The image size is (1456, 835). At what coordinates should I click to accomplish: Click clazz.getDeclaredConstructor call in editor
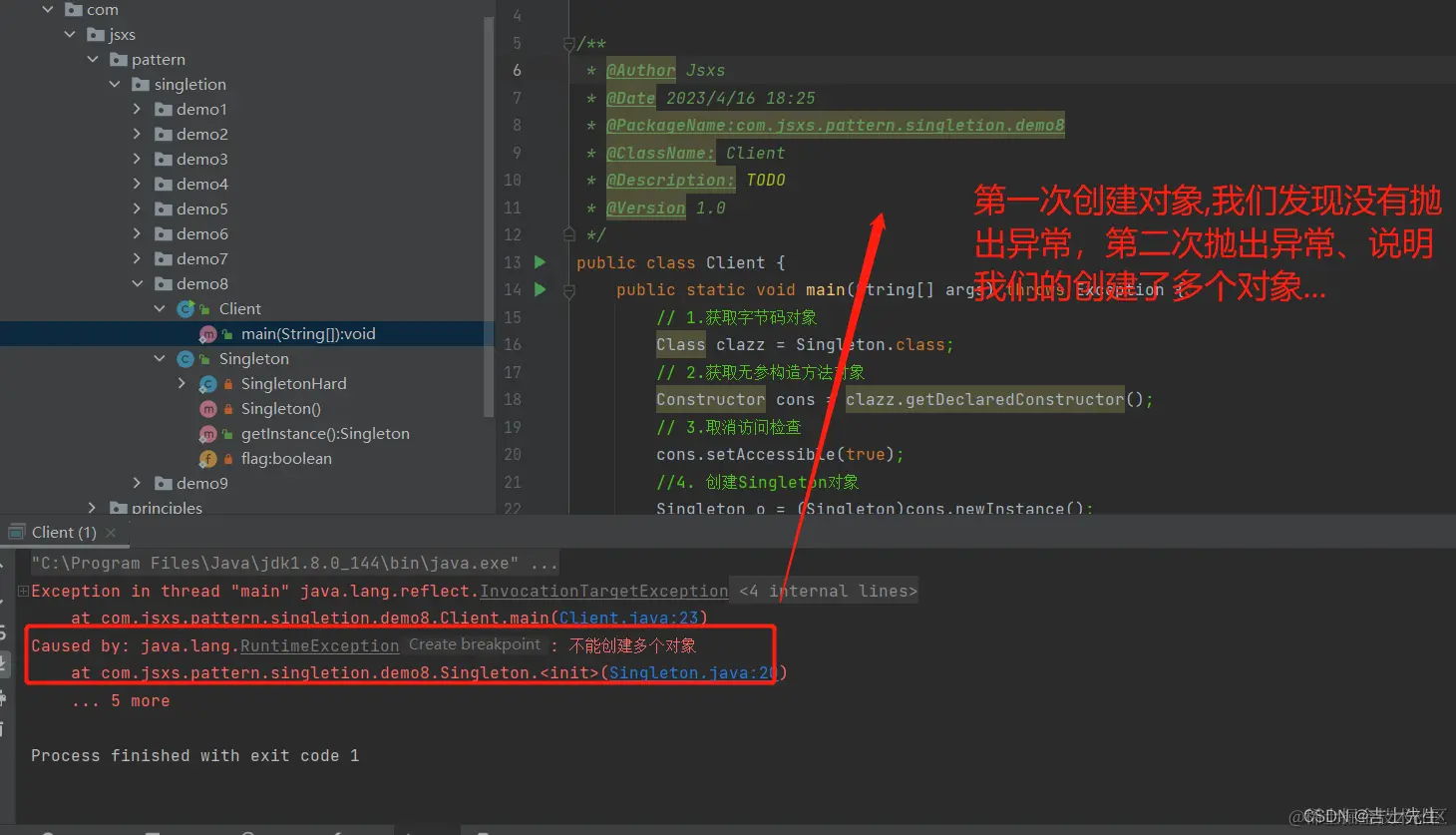tap(985, 399)
